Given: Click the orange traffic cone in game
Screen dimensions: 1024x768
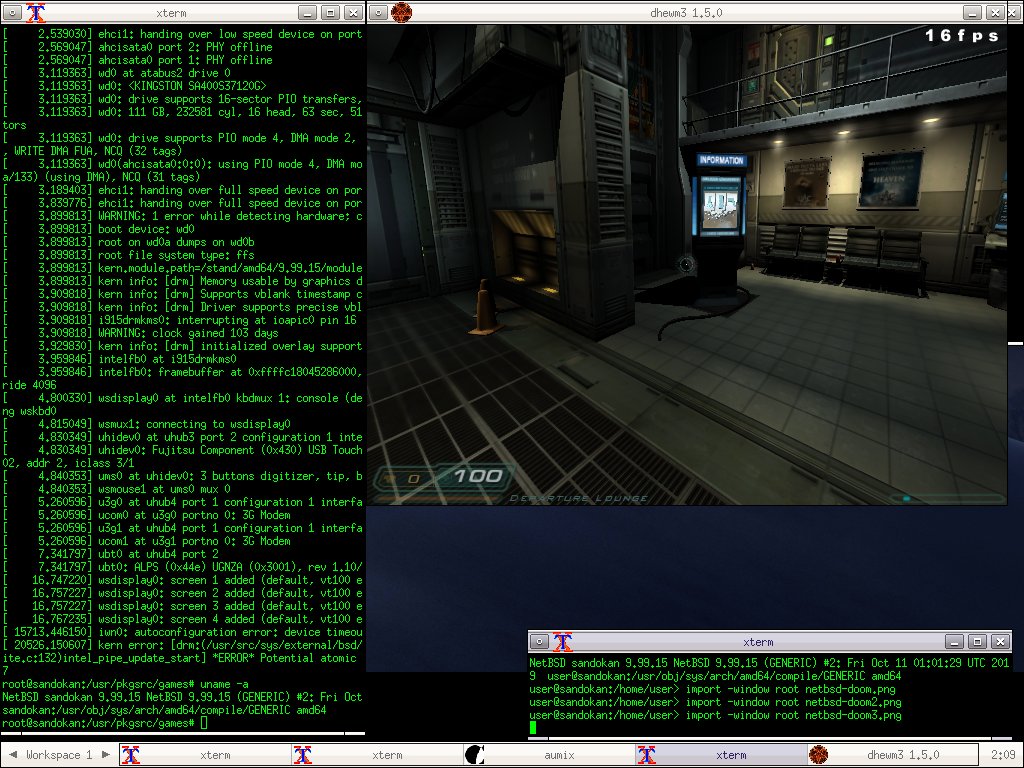Looking at the screenshot, I should pyautogui.click(x=485, y=308).
